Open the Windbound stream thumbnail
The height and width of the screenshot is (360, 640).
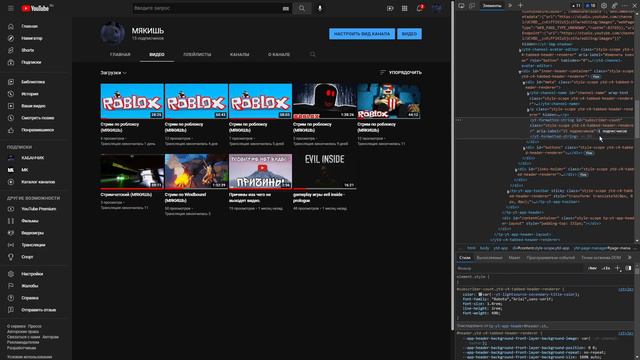coord(196,171)
